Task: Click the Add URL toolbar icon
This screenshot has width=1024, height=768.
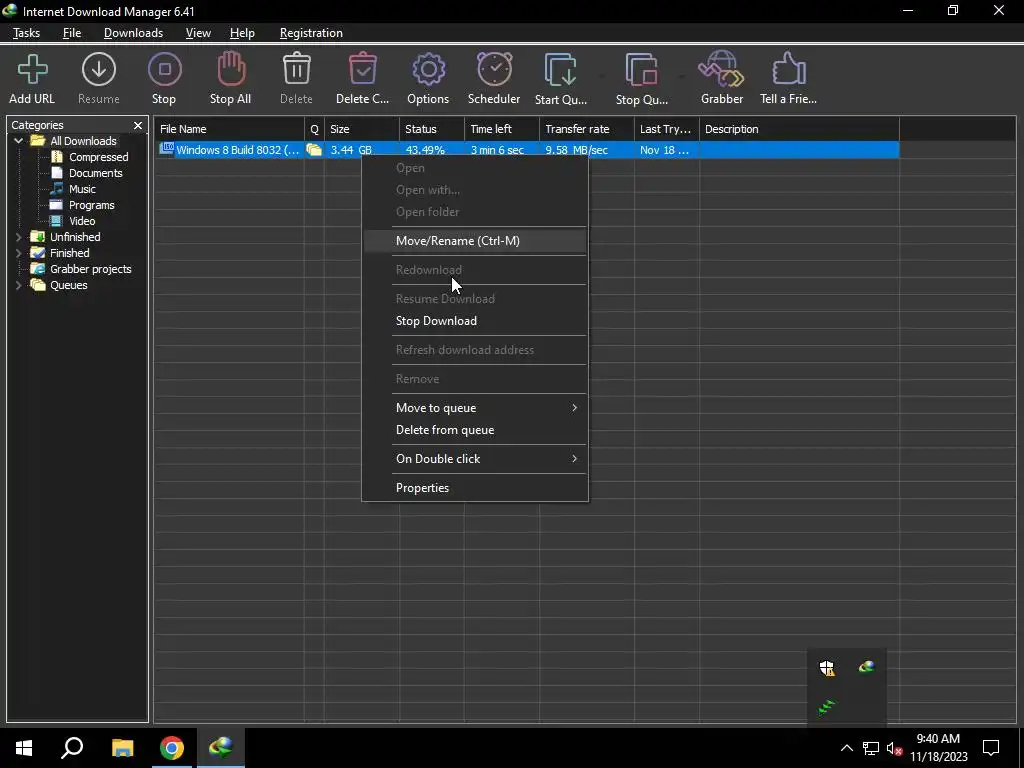Action: point(32,70)
